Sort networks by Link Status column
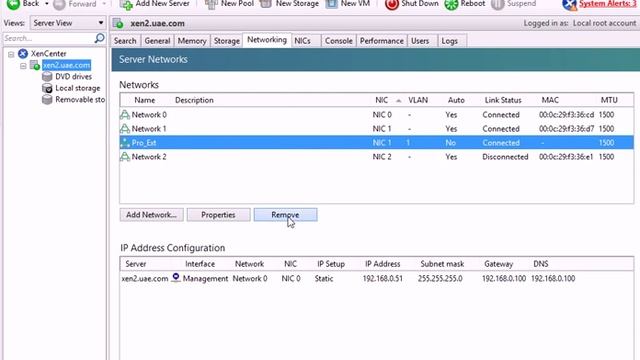The height and width of the screenshot is (360, 640). coord(503,100)
